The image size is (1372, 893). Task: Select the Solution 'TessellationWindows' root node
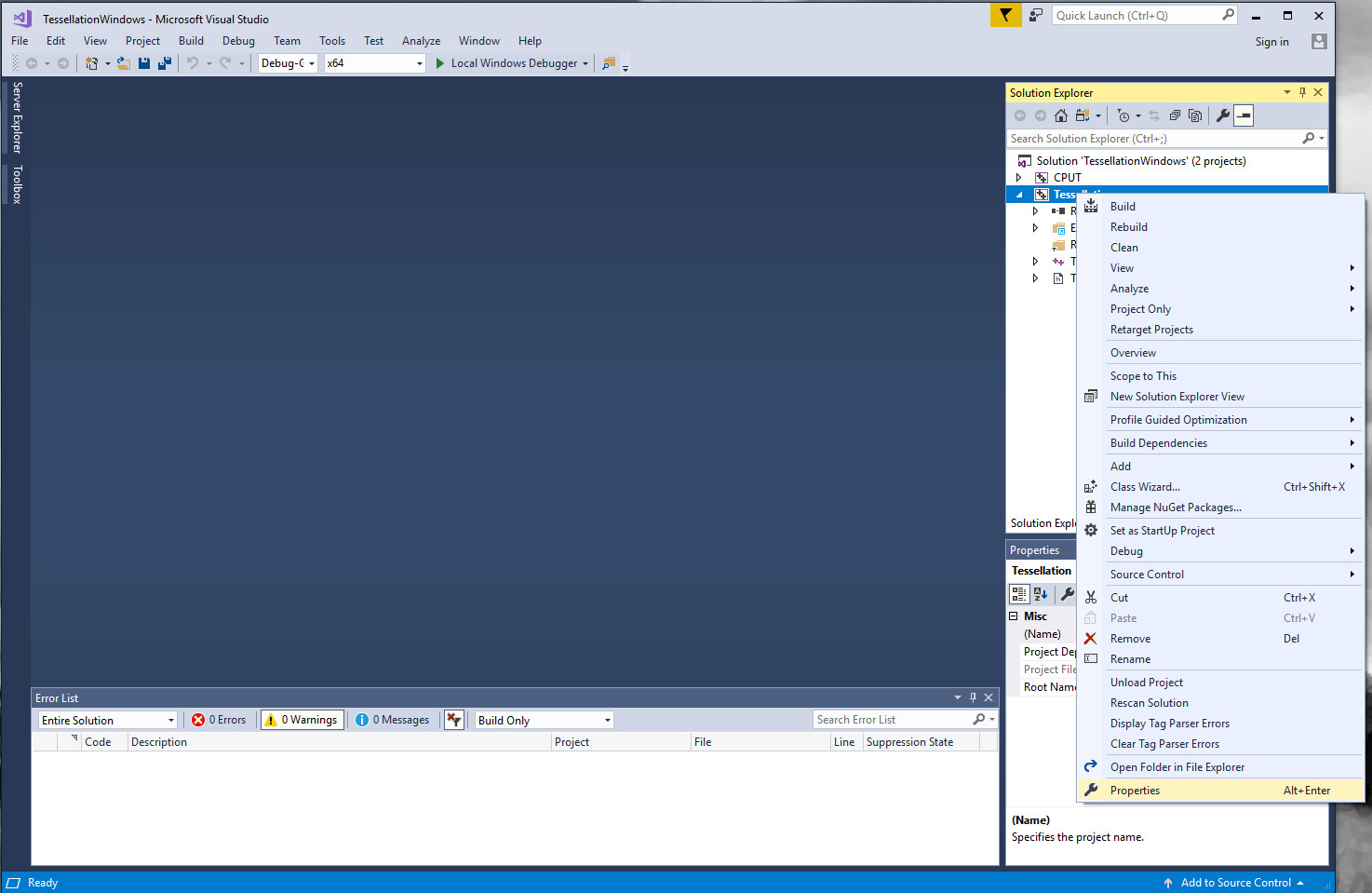(1141, 161)
